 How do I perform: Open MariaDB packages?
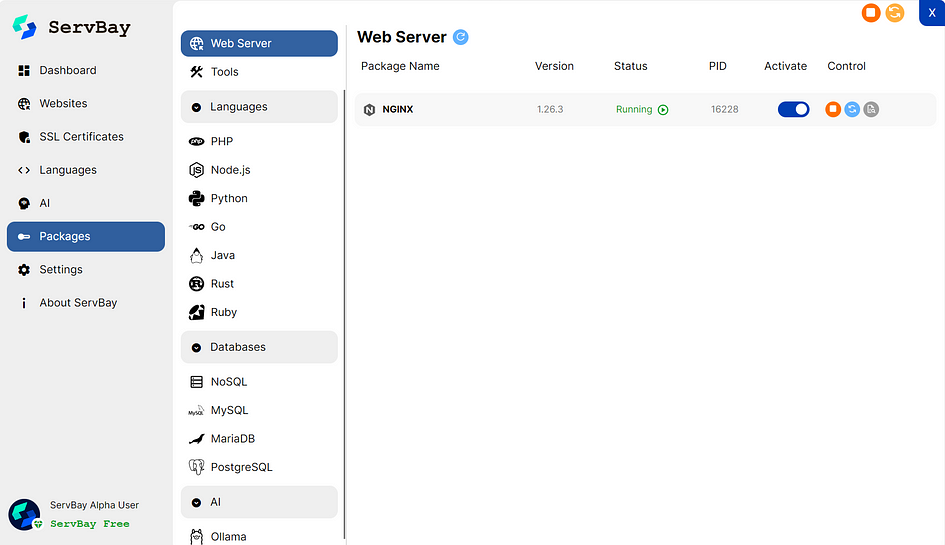pyautogui.click(x=259, y=438)
